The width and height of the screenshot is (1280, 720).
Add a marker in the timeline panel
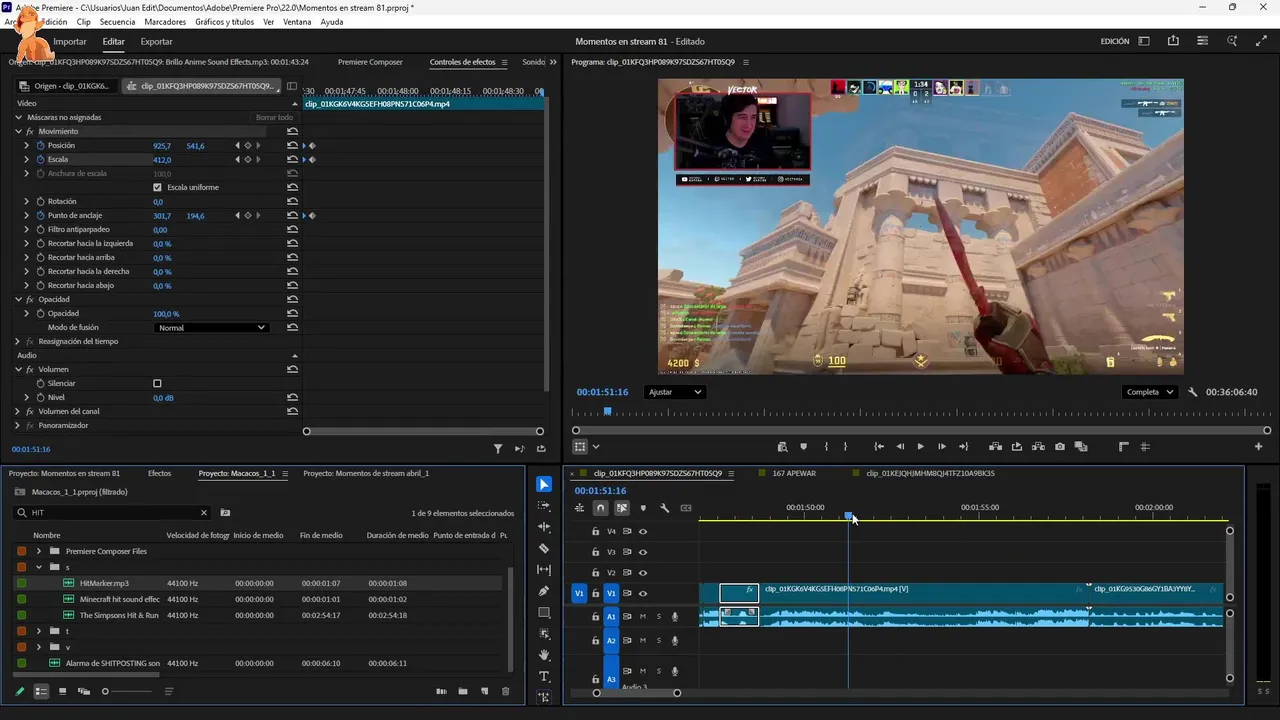[643, 508]
